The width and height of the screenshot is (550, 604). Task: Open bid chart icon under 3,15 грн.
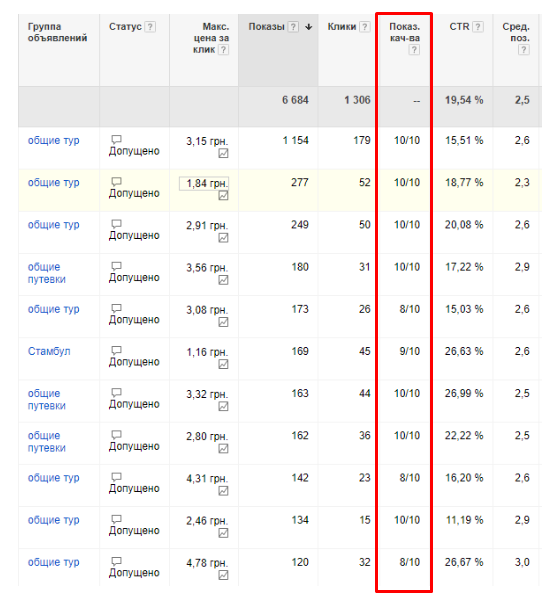(223, 153)
